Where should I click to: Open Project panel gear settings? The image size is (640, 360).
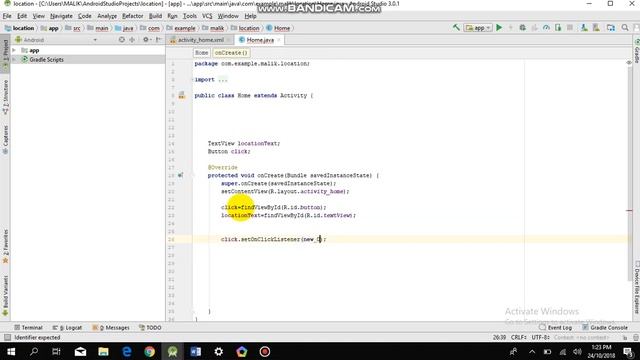click(146, 40)
